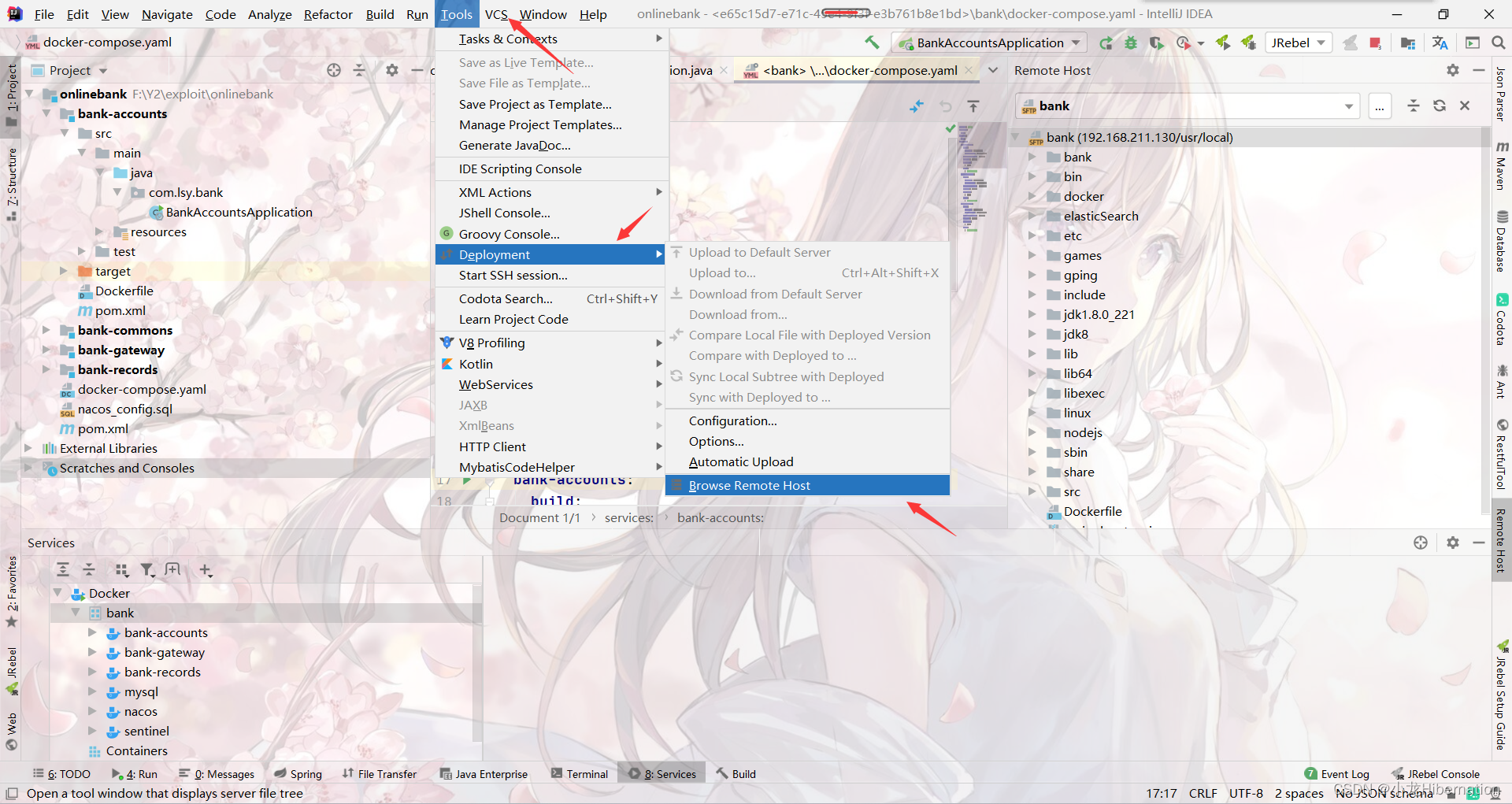1512x804 pixels.
Task: Open the Terminal tool window
Action: pyautogui.click(x=579, y=774)
